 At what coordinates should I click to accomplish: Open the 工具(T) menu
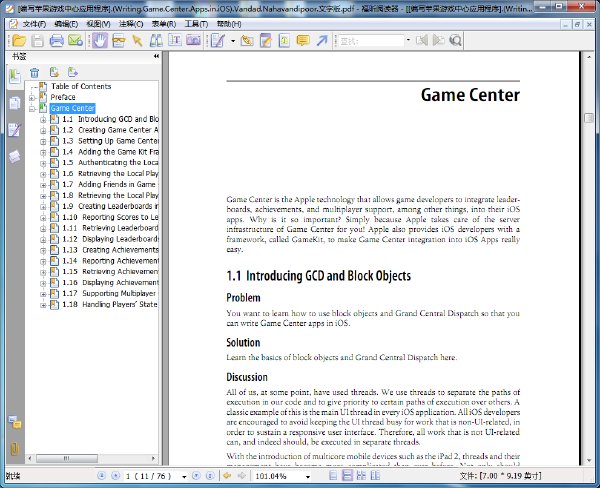point(196,24)
